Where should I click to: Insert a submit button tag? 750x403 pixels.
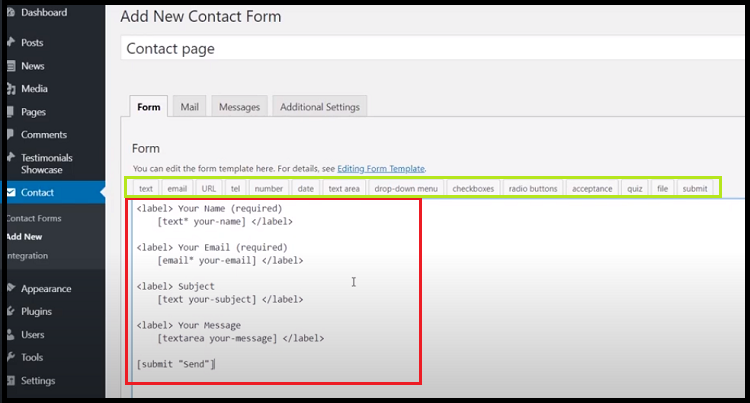694,188
